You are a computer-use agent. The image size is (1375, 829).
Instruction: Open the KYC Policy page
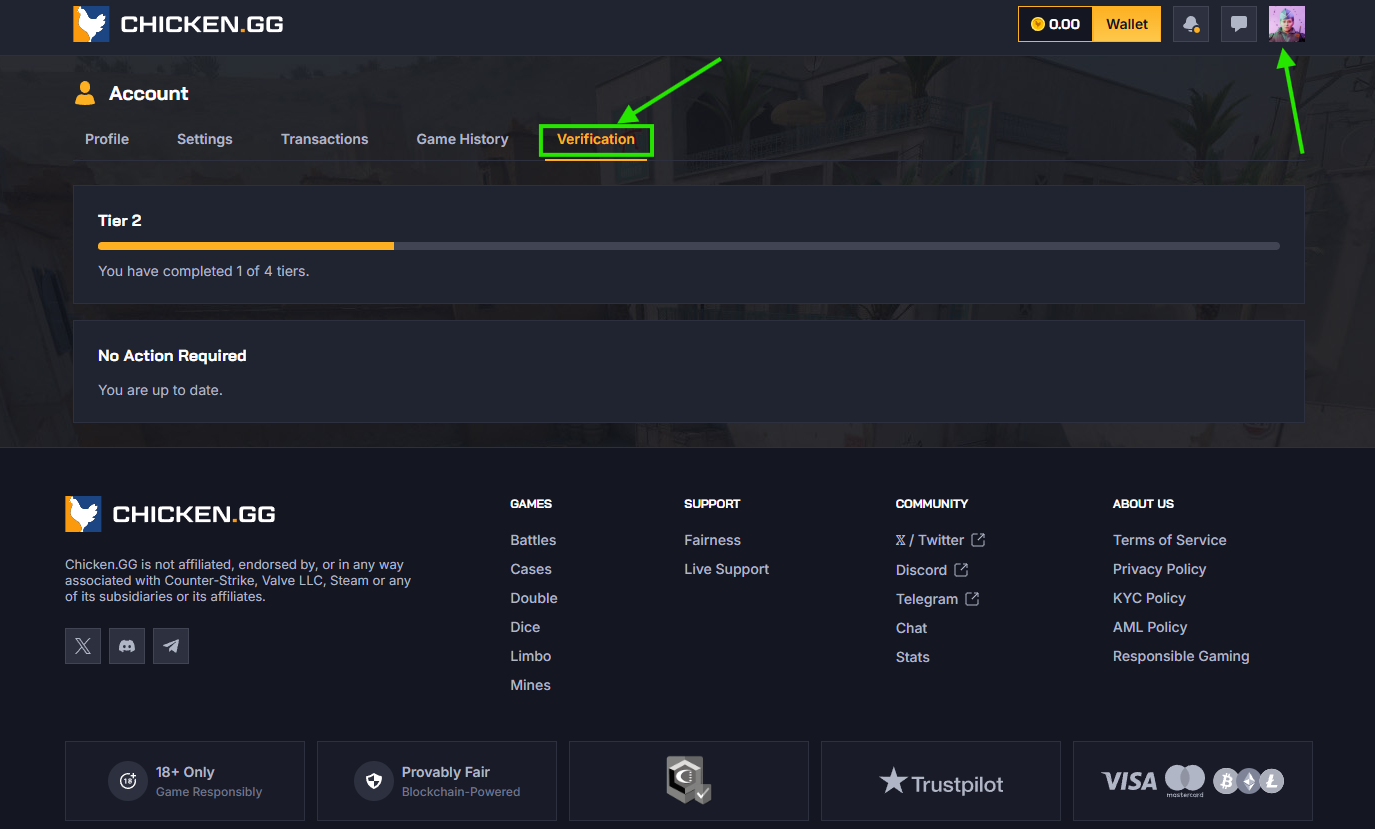coord(1149,597)
